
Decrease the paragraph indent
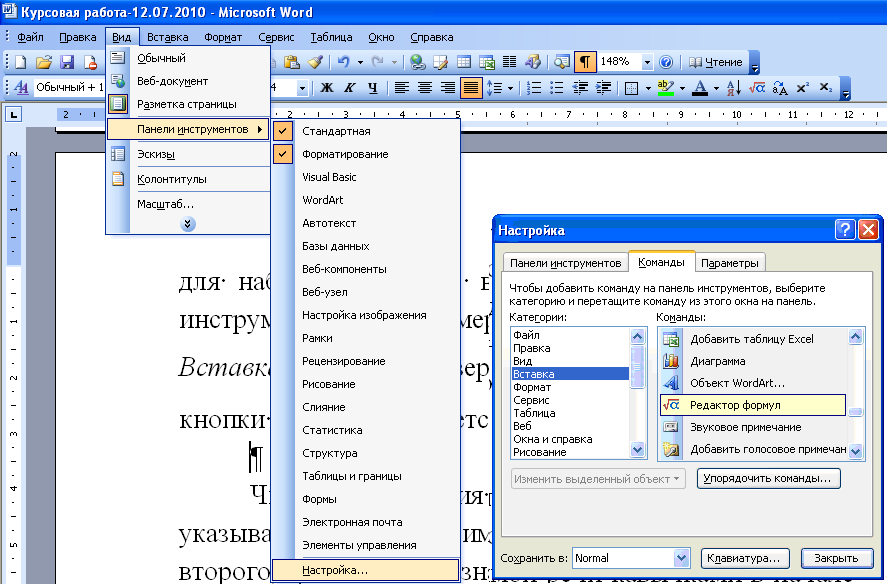pos(580,88)
